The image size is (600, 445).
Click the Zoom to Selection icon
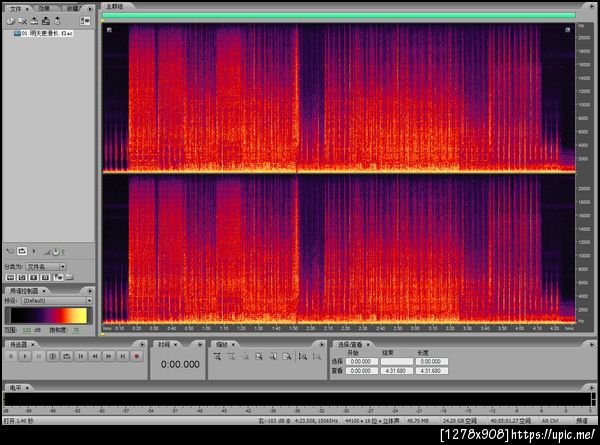point(259,357)
